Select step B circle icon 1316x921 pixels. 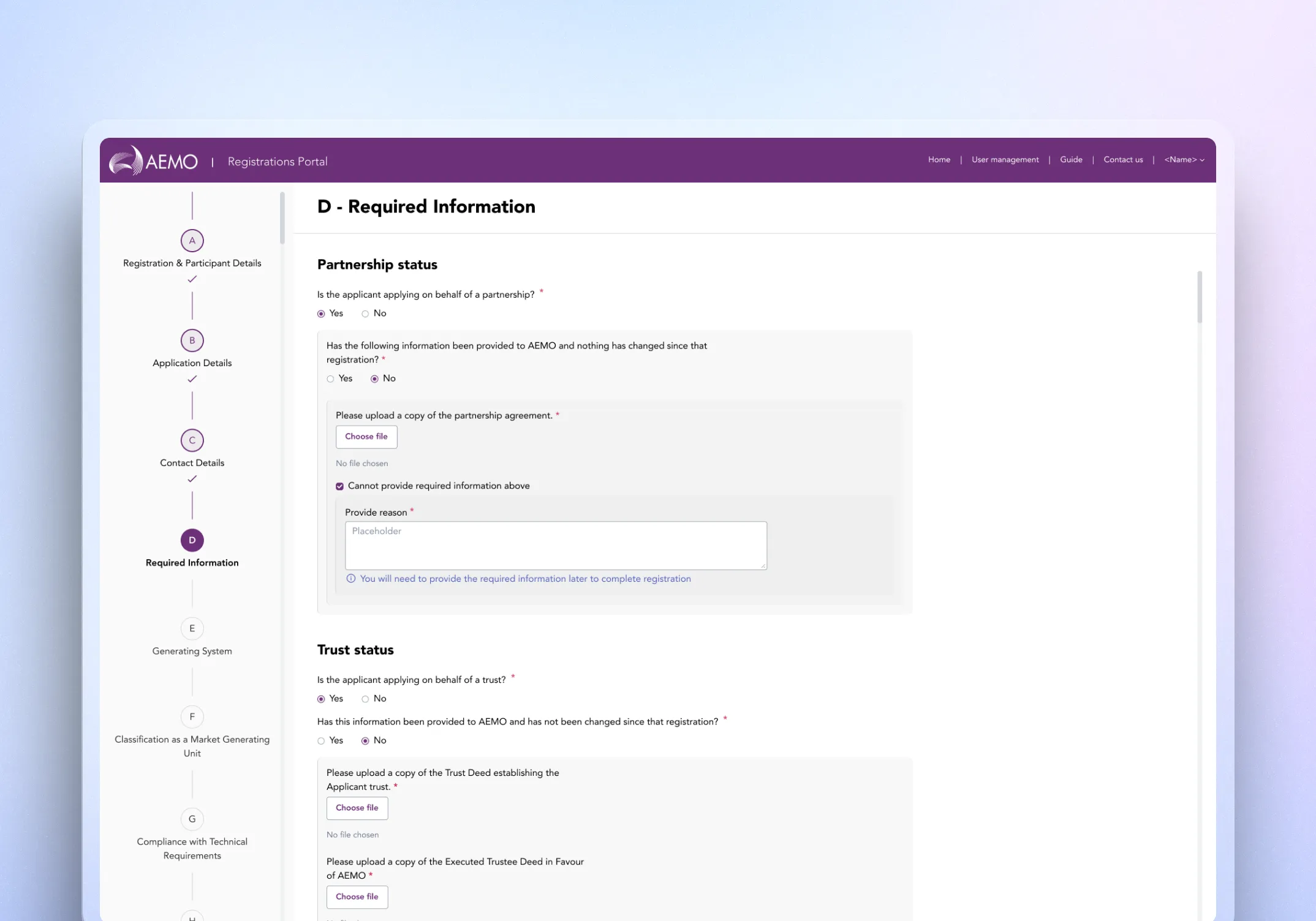tap(192, 340)
